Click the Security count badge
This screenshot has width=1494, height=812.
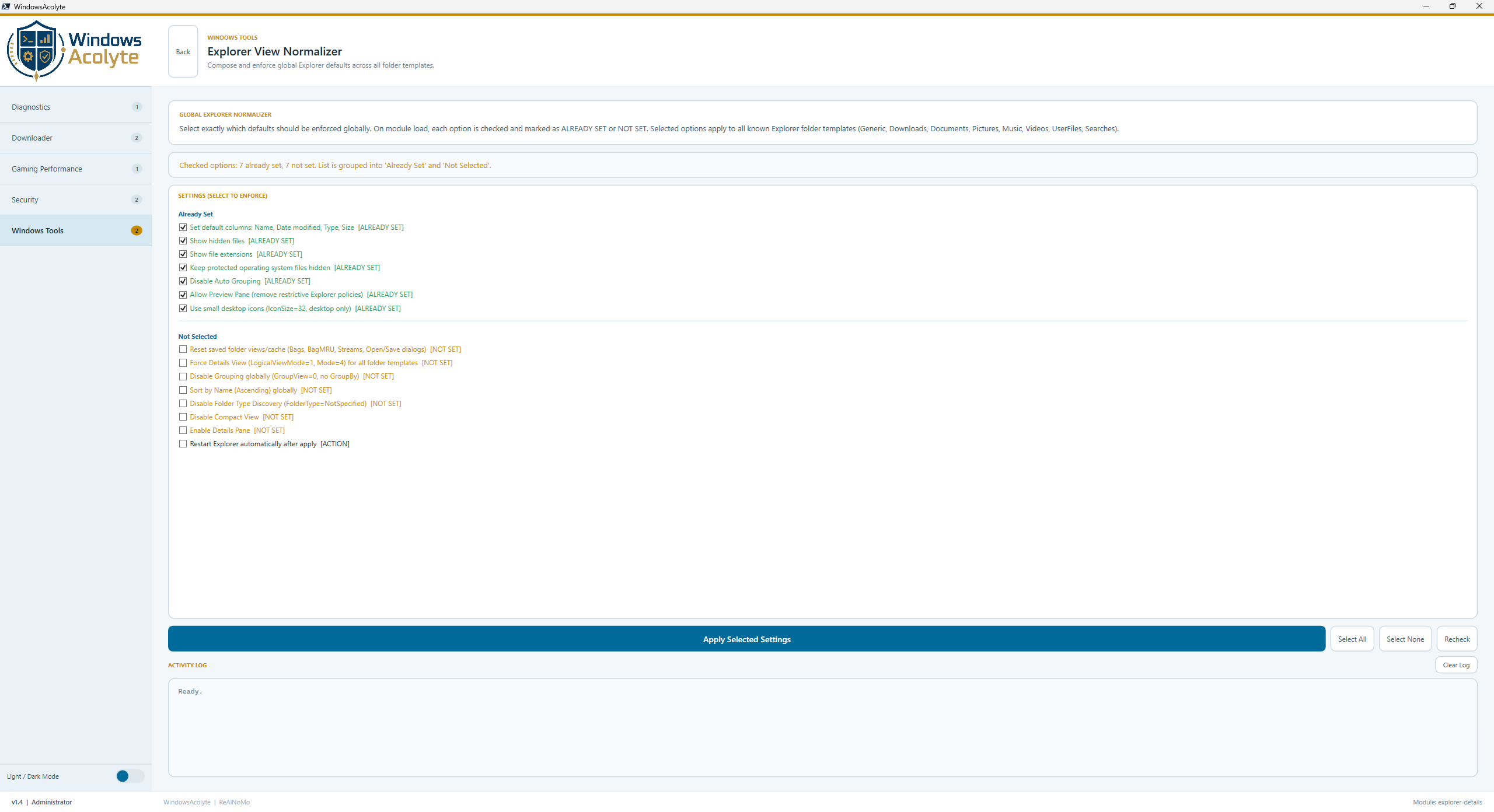[137, 199]
